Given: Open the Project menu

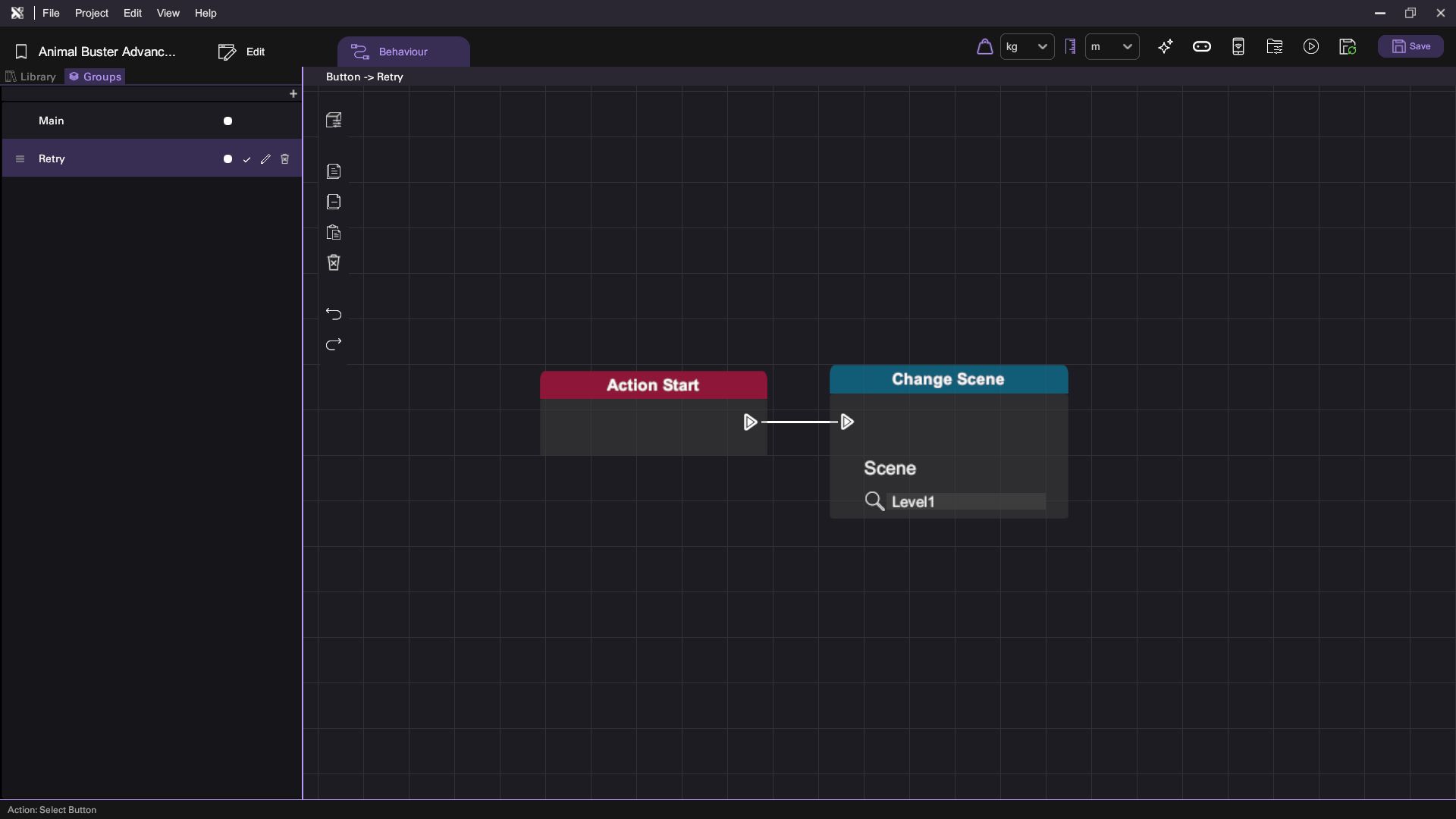Looking at the screenshot, I should pos(92,13).
